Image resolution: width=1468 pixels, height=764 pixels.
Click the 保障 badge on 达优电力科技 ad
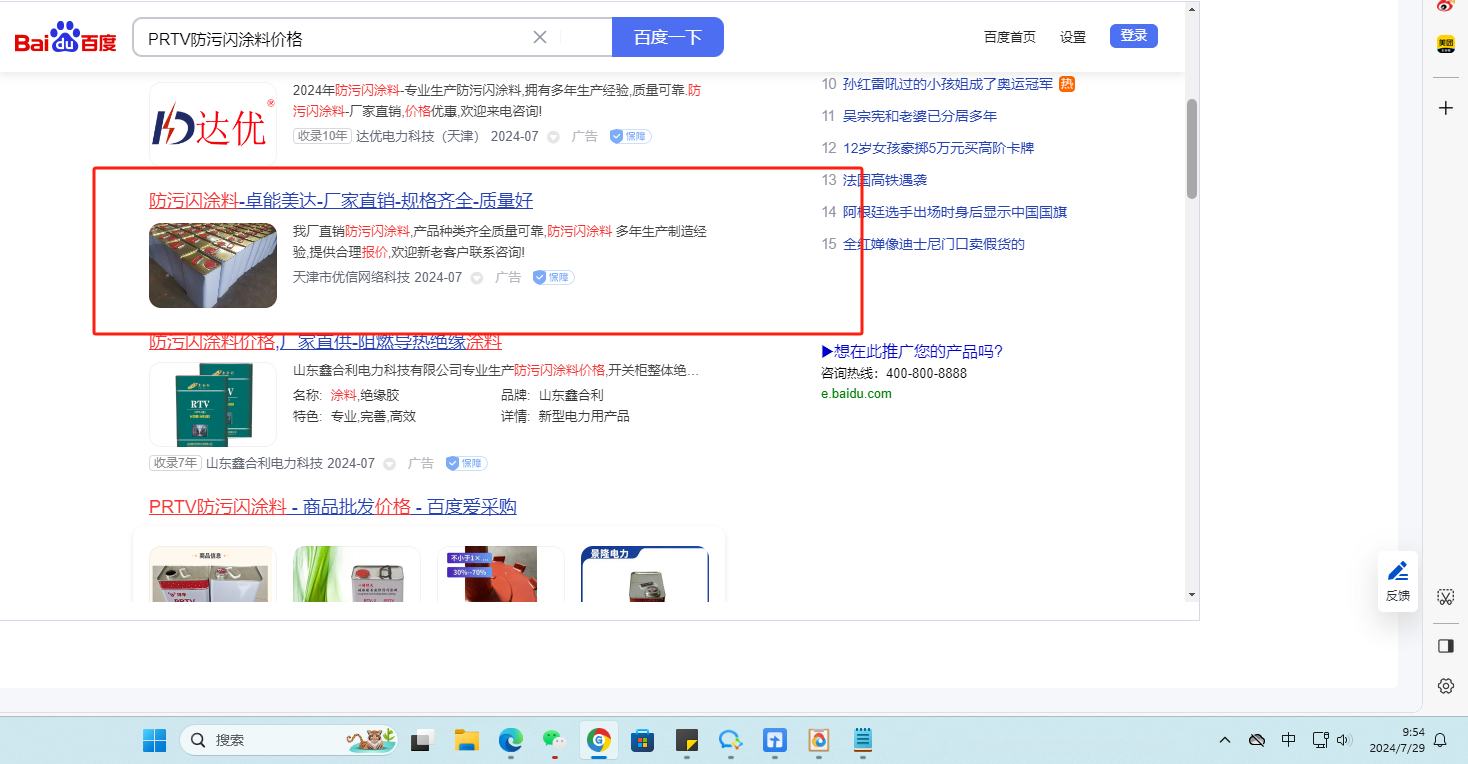click(x=630, y=136)
